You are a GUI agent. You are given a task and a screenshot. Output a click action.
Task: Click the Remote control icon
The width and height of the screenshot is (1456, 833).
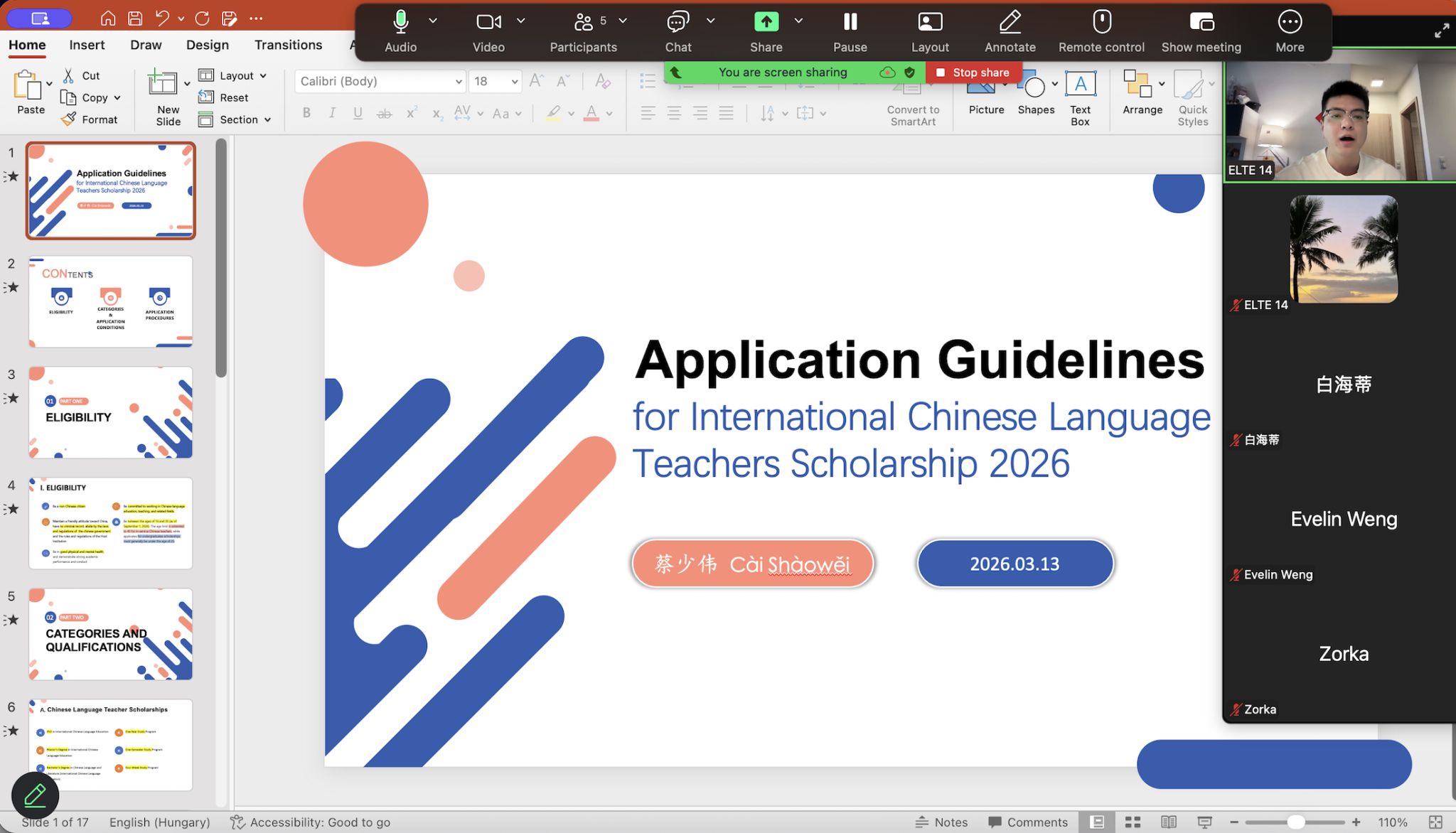click(1101, 23)
